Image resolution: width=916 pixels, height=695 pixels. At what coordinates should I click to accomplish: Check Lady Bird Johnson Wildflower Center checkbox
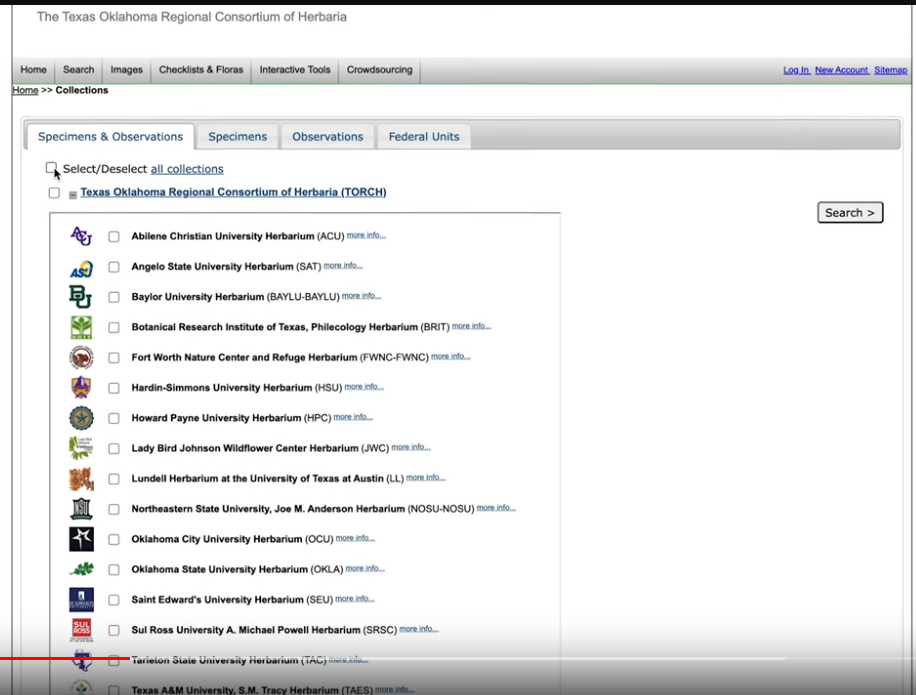[114, 449]
